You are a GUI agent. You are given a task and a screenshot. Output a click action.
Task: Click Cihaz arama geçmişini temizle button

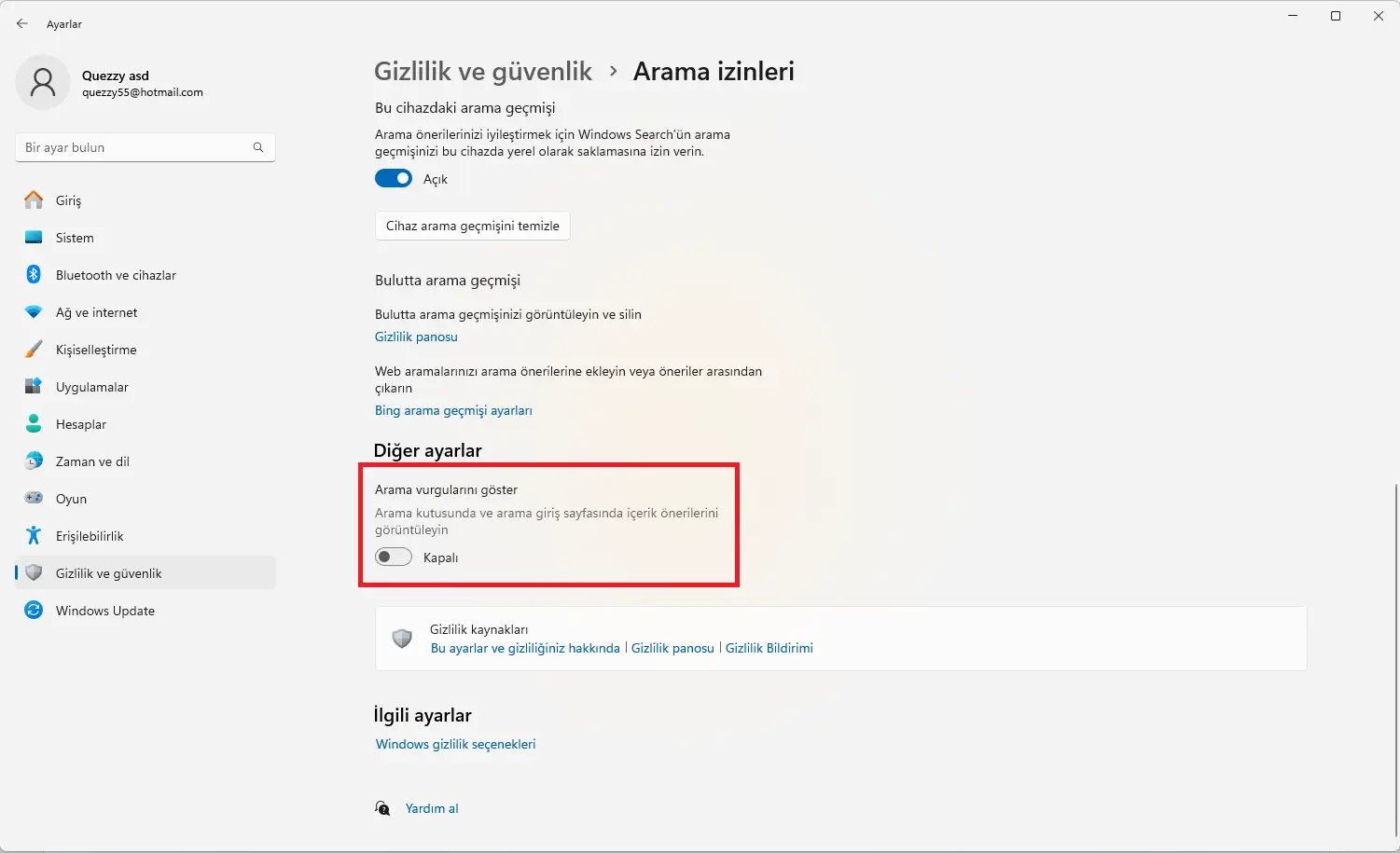[x=473, y=226]
